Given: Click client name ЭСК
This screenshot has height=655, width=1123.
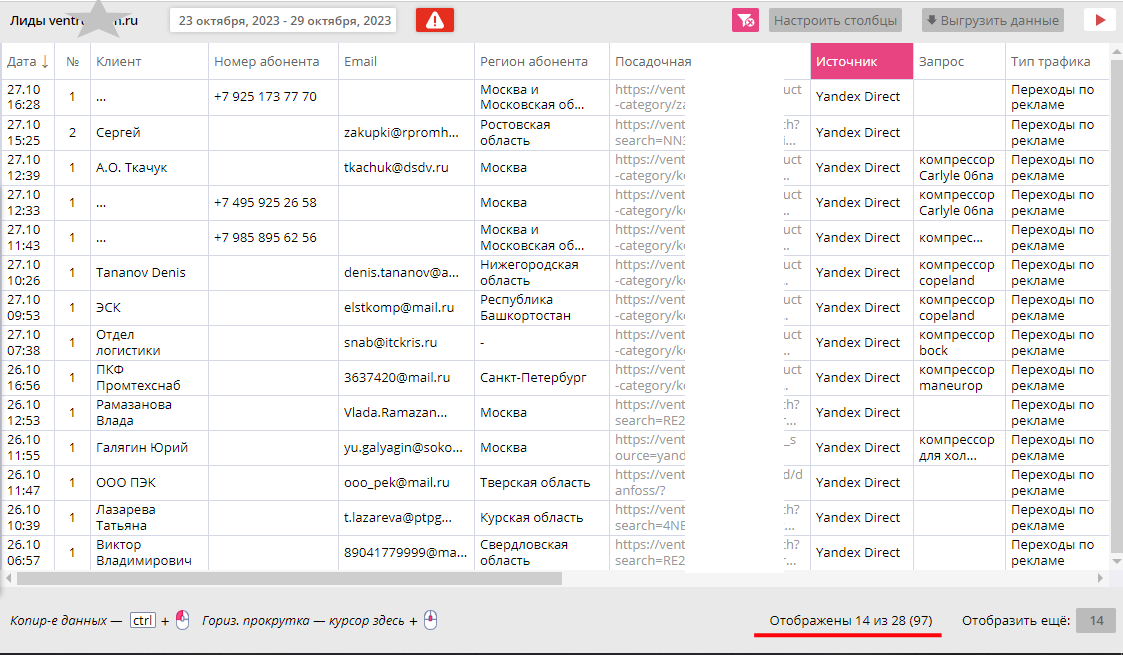Looking at the screenshot, I should point(108,308).
